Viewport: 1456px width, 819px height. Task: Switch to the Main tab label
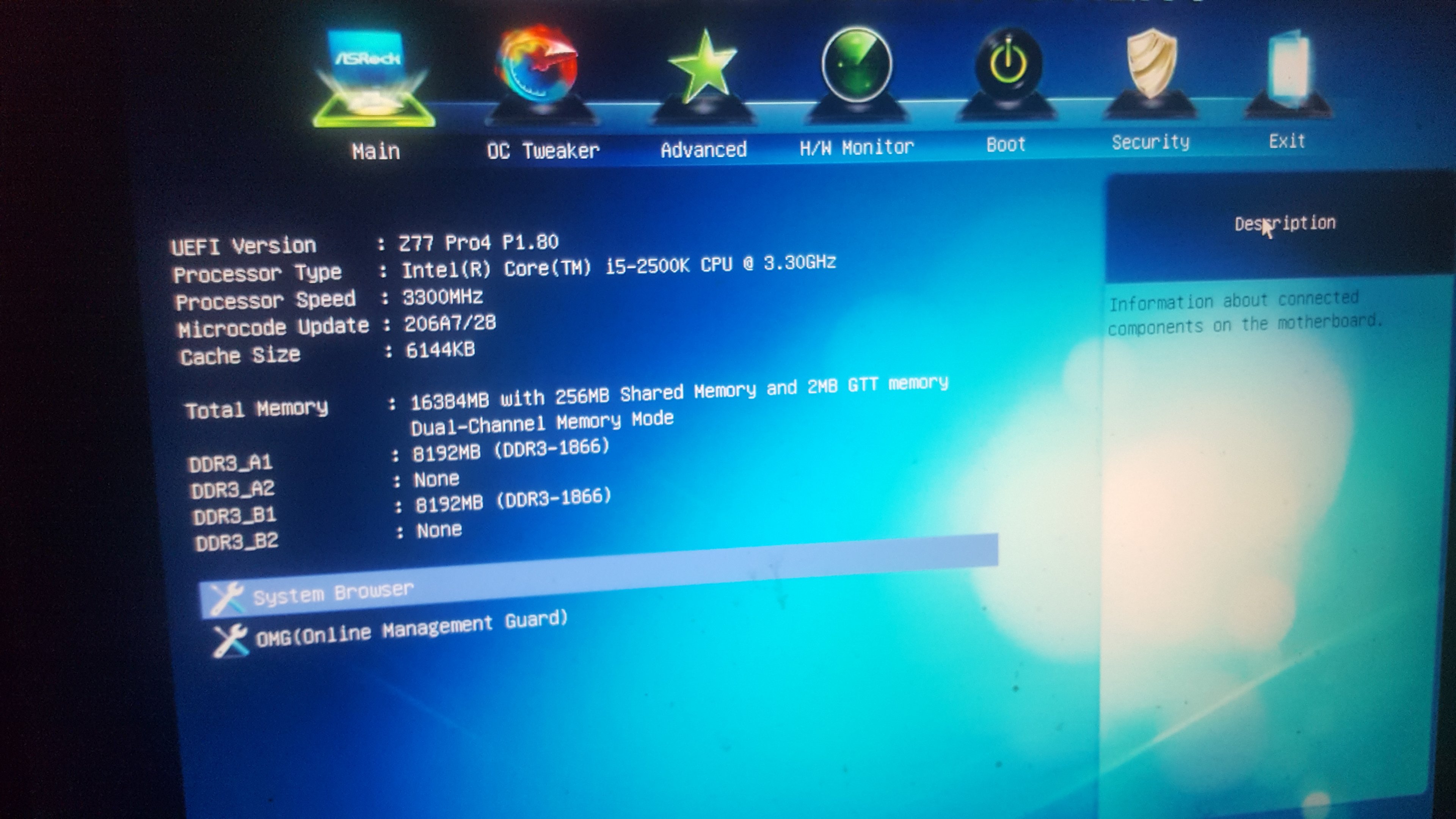pyautogui.click(x=376, y=152)
